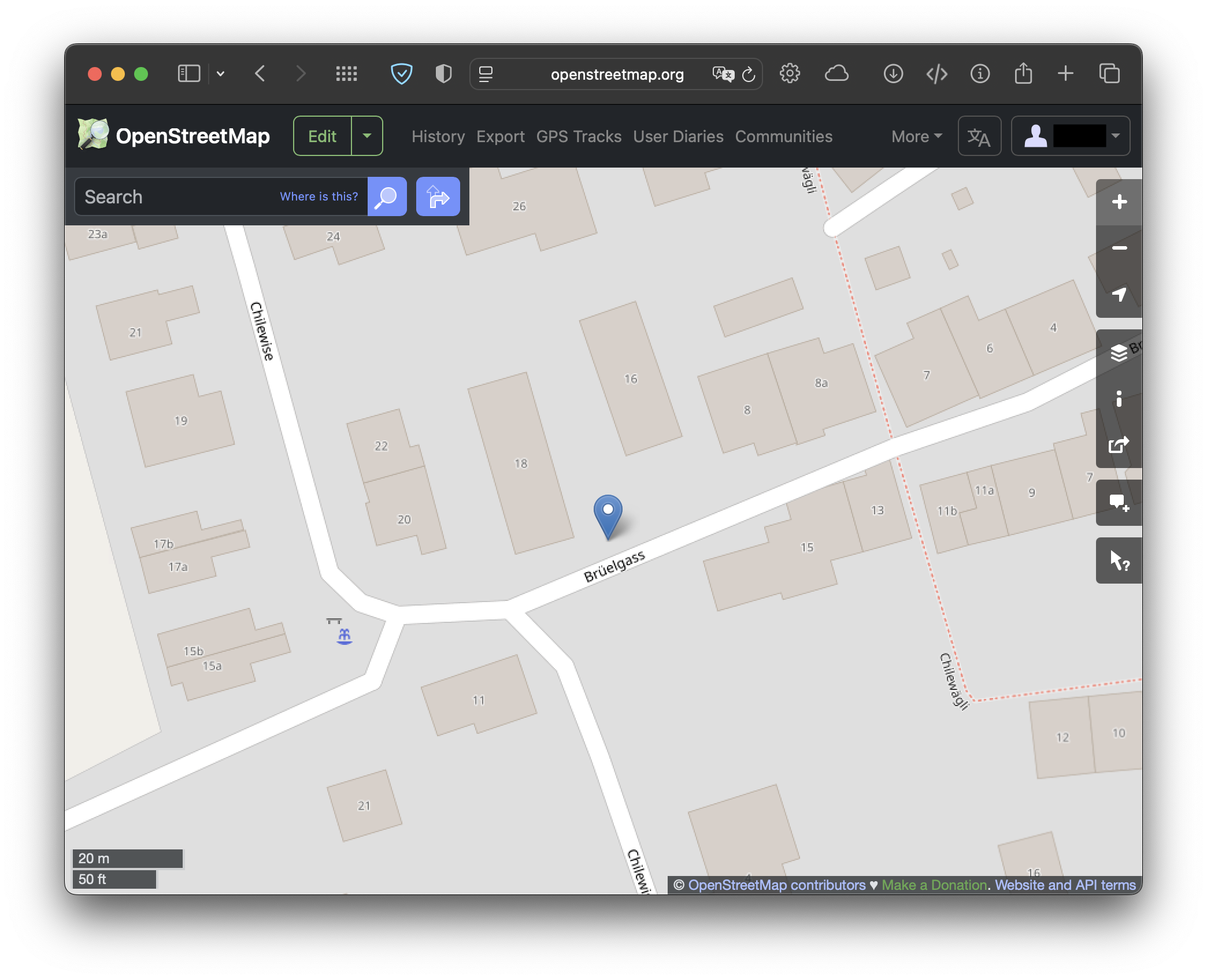
Task: Zoom out on the map
Action: pos(1119,247)
